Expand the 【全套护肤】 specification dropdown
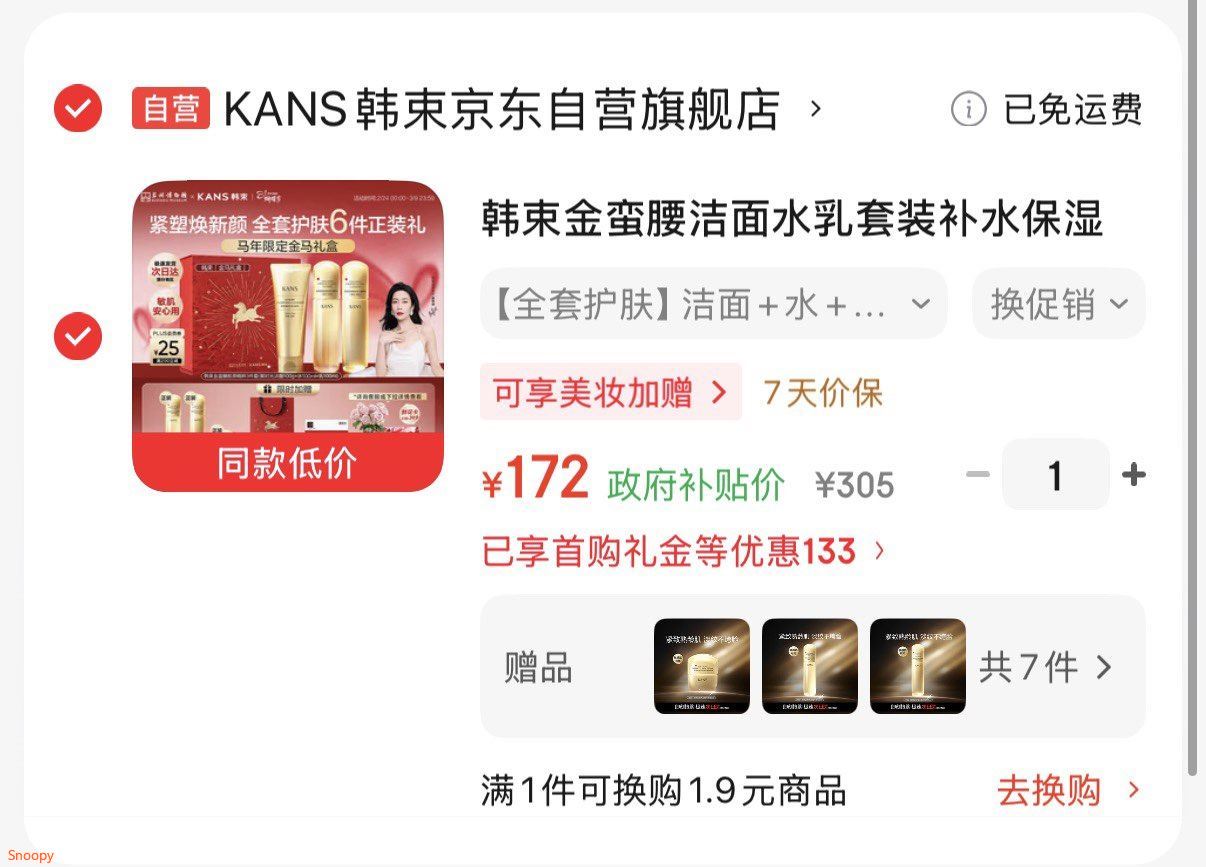This screenshot has width=1206, height=867. point(714,303)
